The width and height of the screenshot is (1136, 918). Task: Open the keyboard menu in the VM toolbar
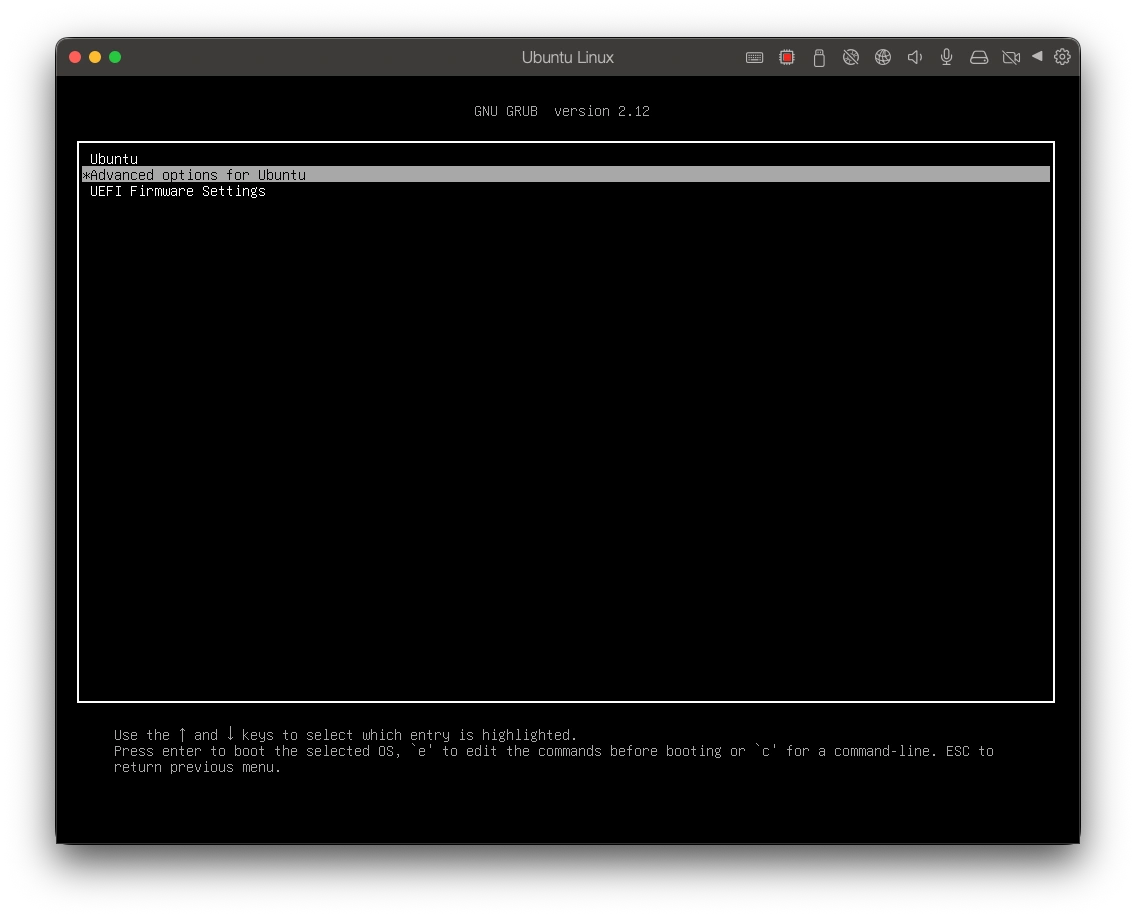(x=754, y=57)
